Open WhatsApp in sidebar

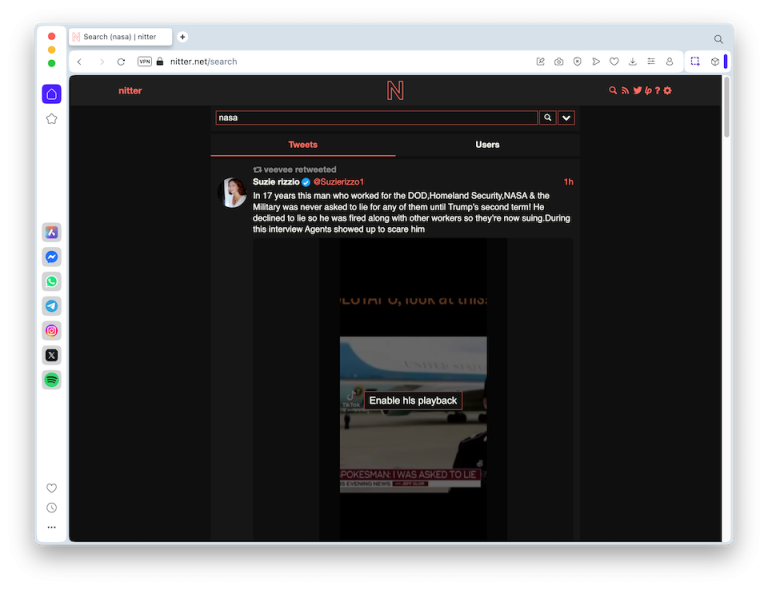(51, 282)
